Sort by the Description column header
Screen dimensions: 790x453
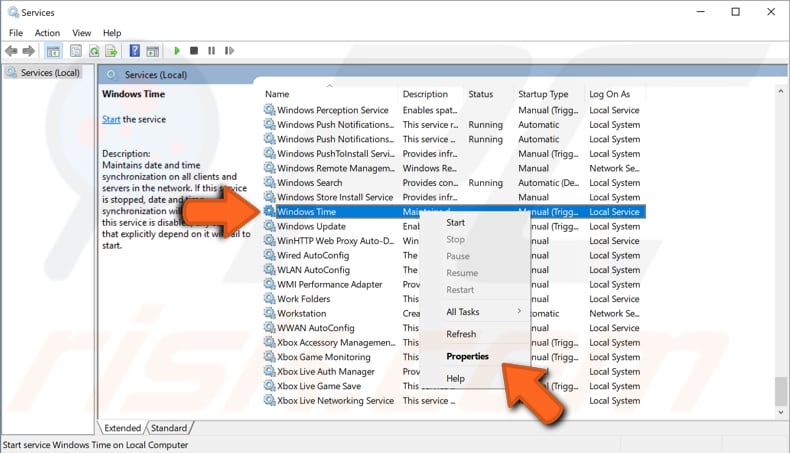[x=430, y=94]
